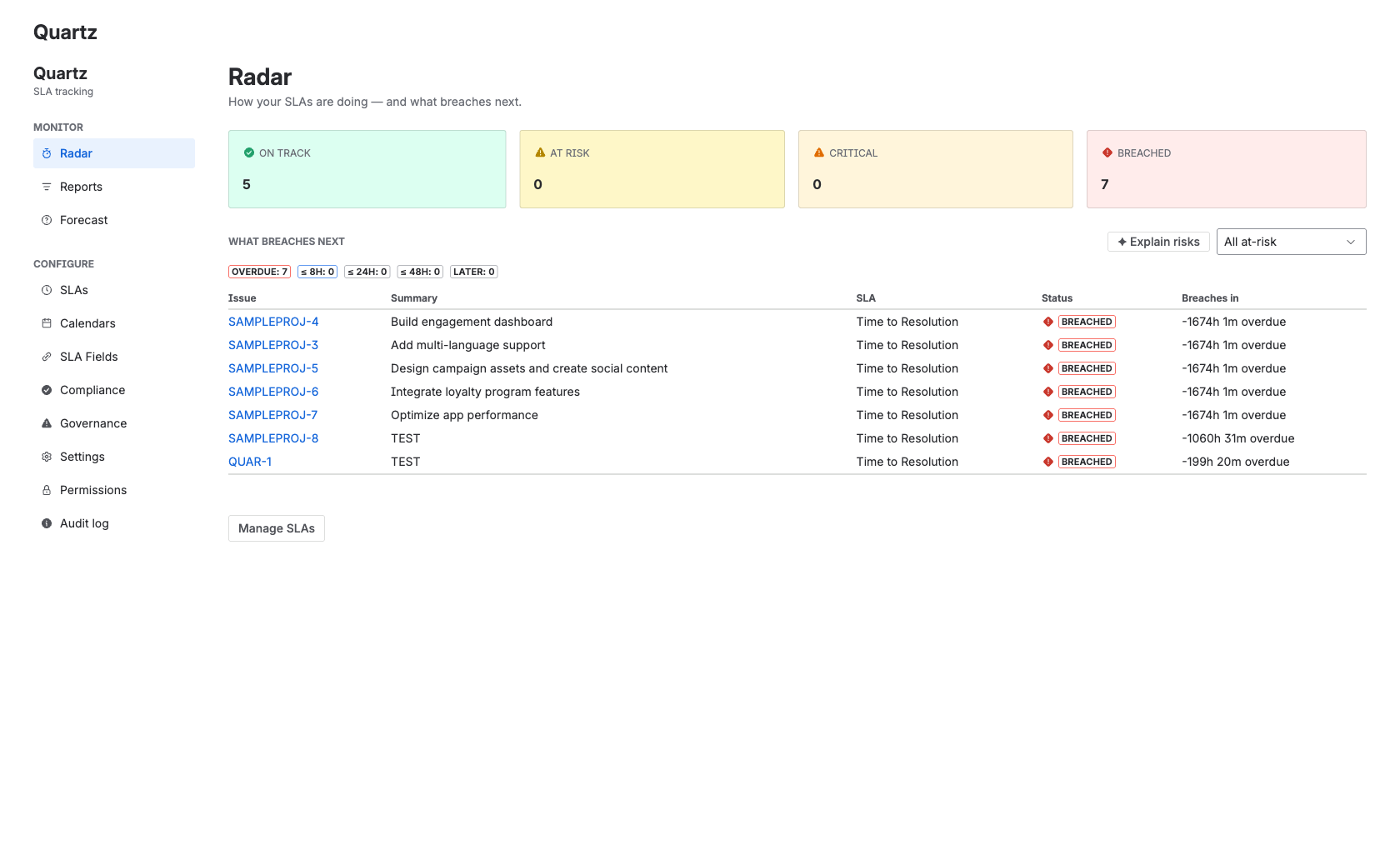Navigate to SLAs configuration
This screenshot has height=860, width=1400.
114,290
